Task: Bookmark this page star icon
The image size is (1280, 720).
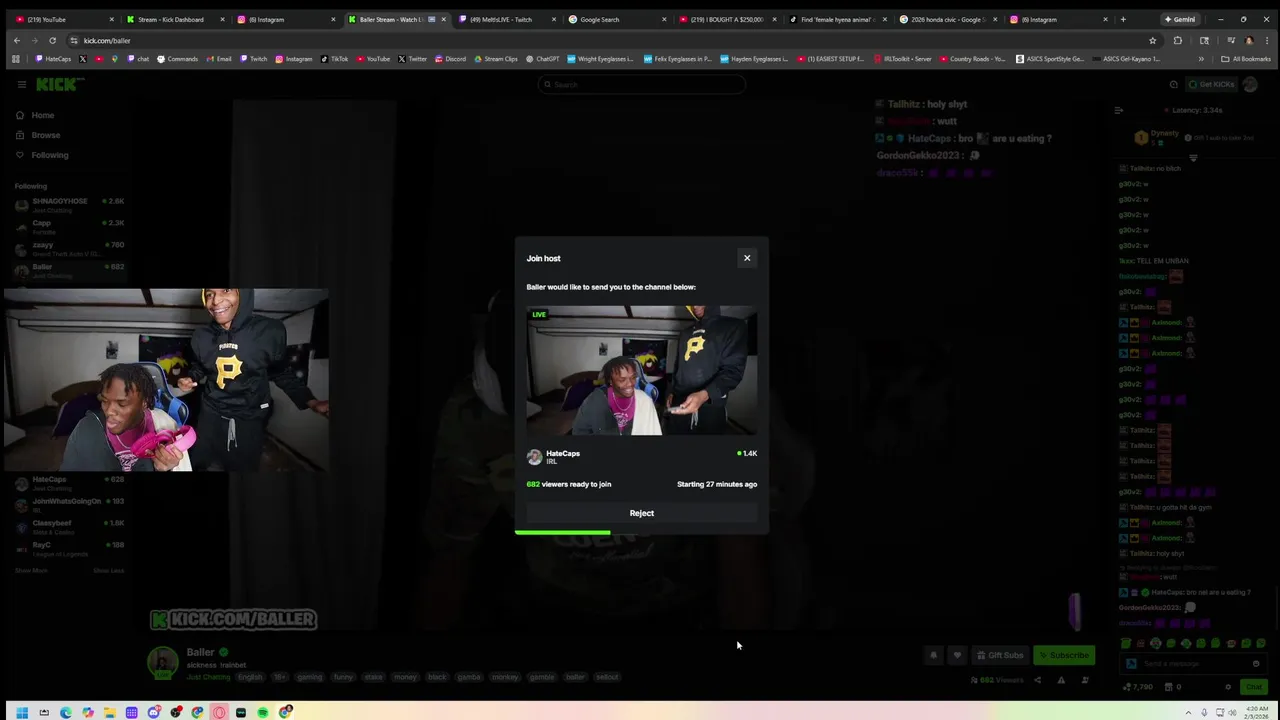Action: pyautogui.click(x=1152, y=40)
